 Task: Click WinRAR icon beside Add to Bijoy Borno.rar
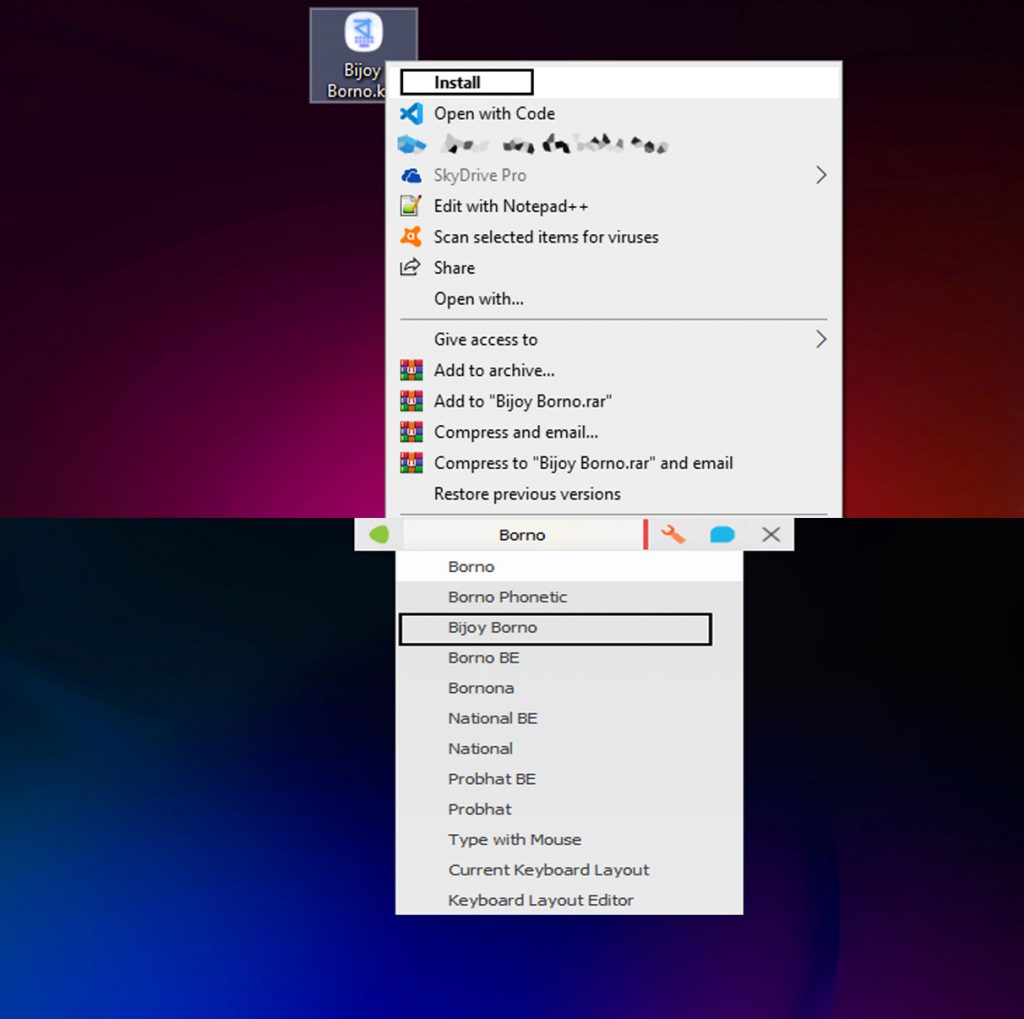[x=411, y=401]
